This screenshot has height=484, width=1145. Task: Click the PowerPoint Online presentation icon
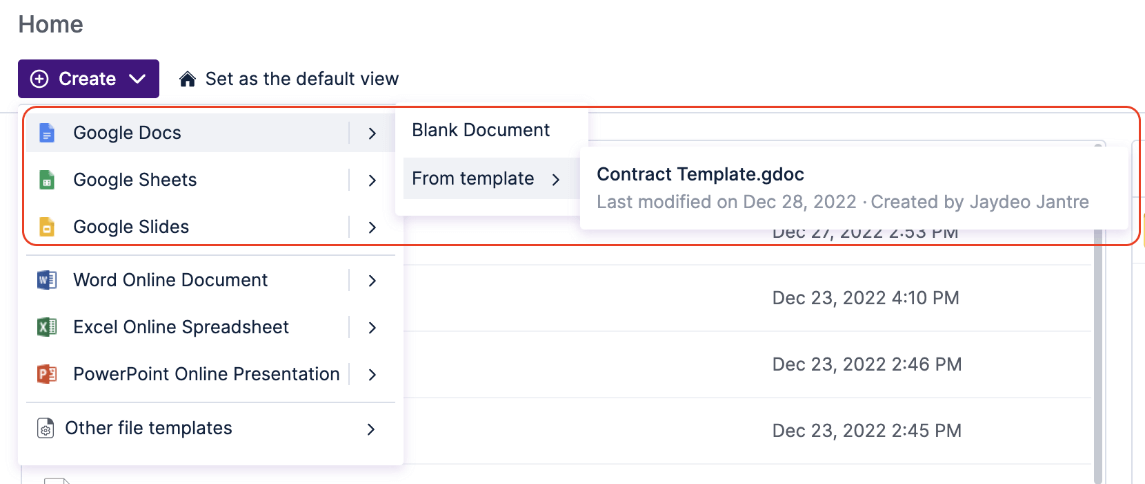[46, 374]
